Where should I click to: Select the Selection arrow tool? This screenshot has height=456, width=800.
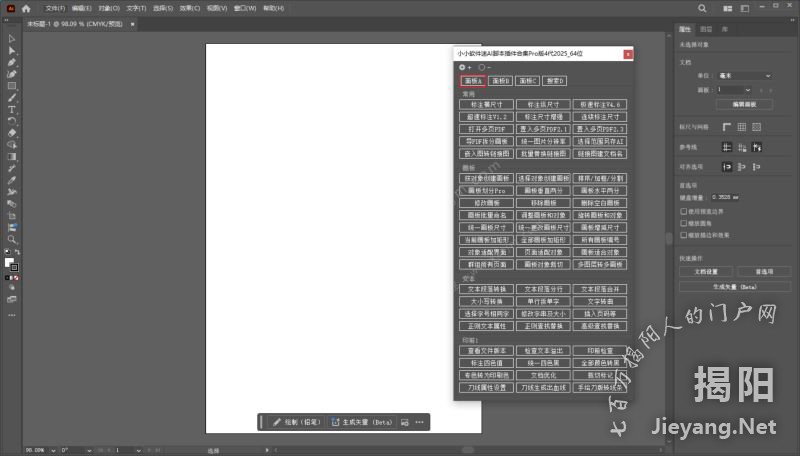(11, 38)
